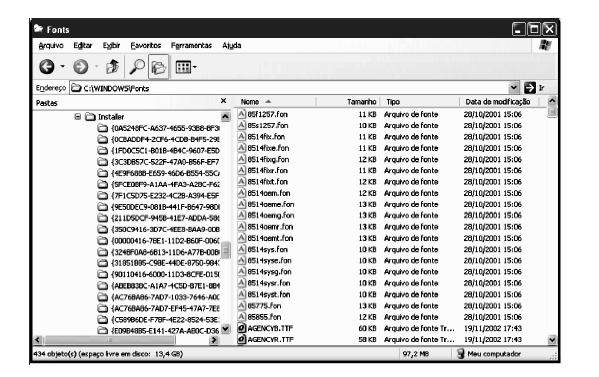The image size is (599, 377).
Task: Toggle the Folders pane button
Action: 159,67
